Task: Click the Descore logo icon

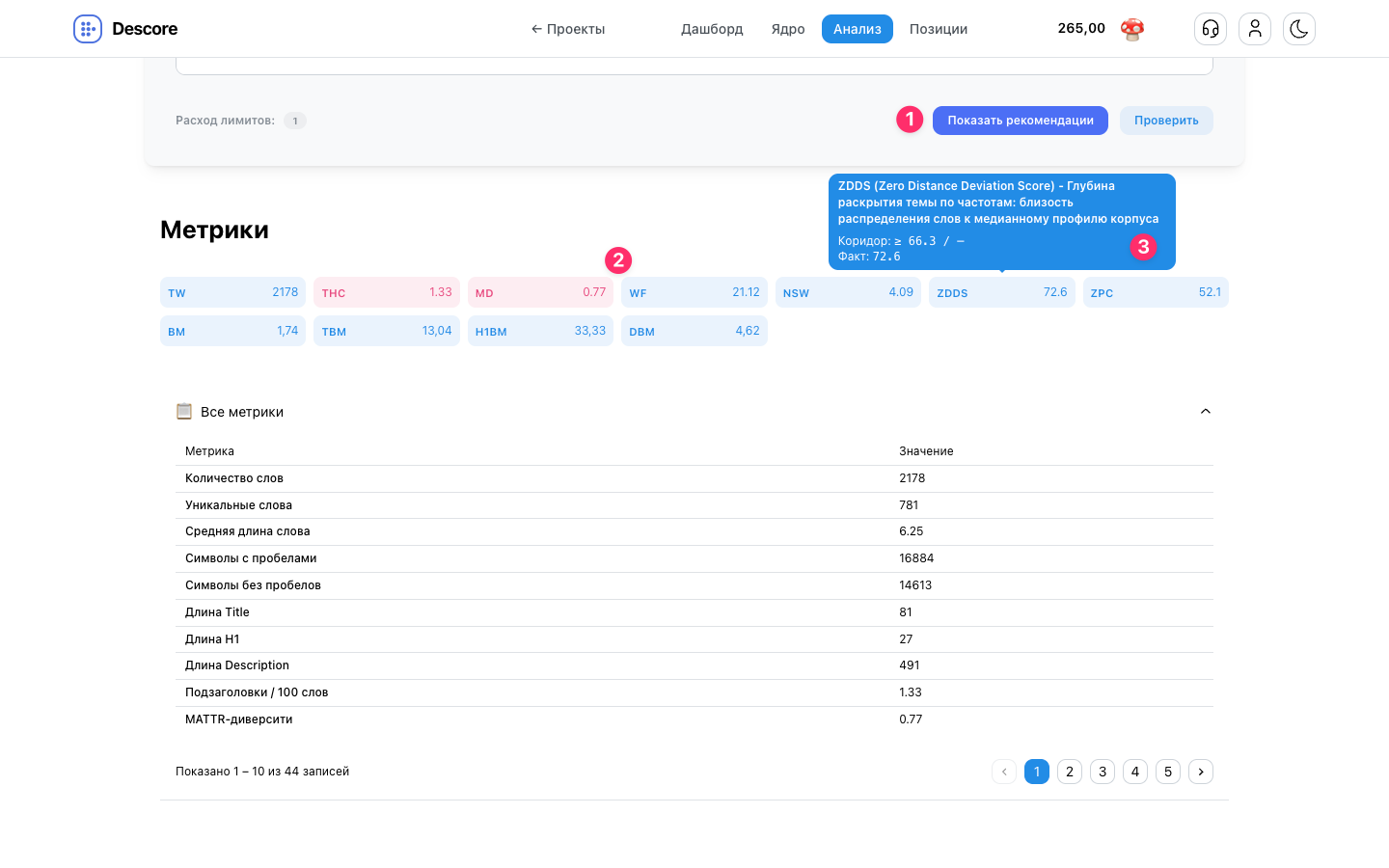Action: [88, 29]
